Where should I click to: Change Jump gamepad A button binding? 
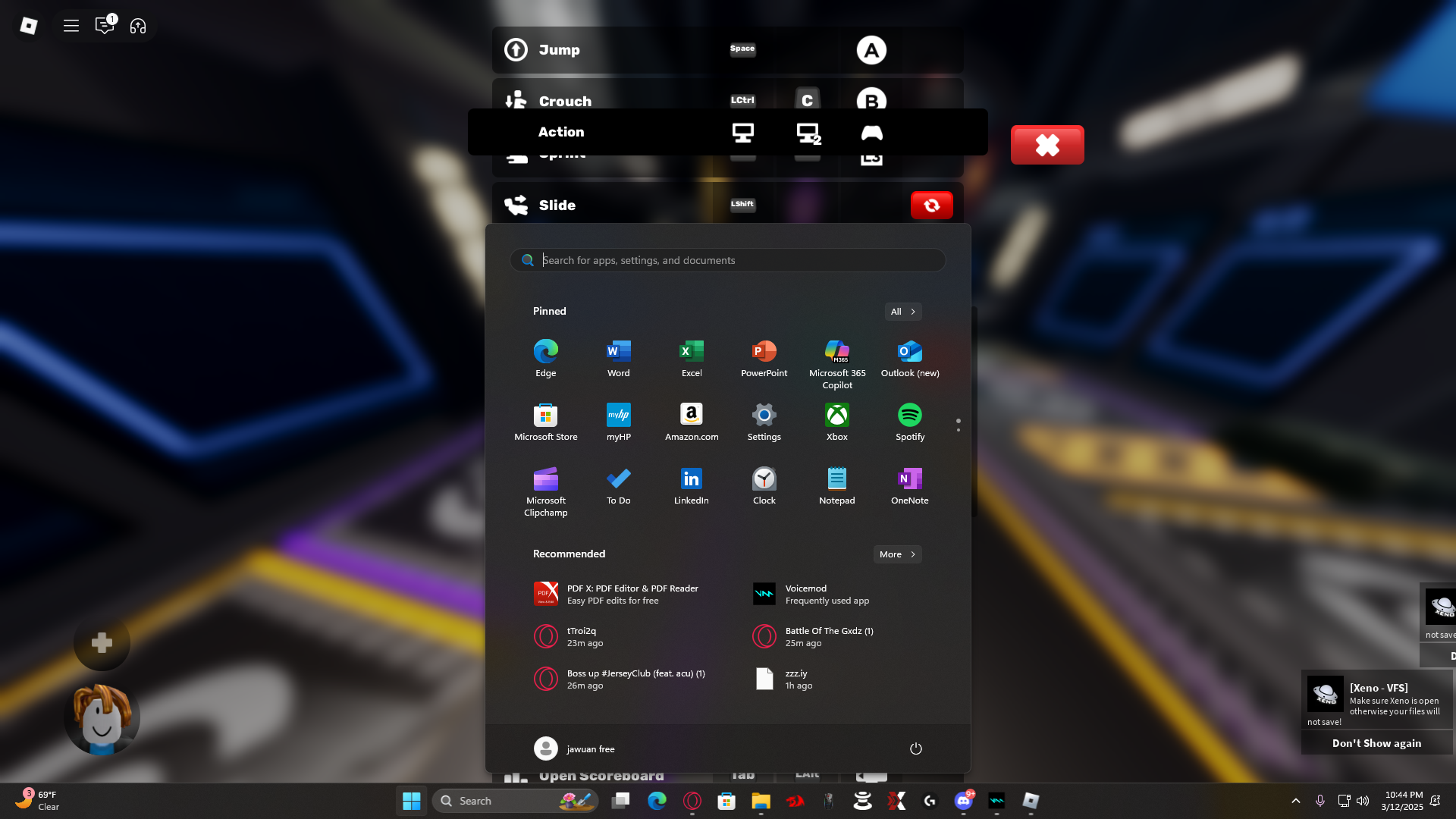tap(871, 50)
